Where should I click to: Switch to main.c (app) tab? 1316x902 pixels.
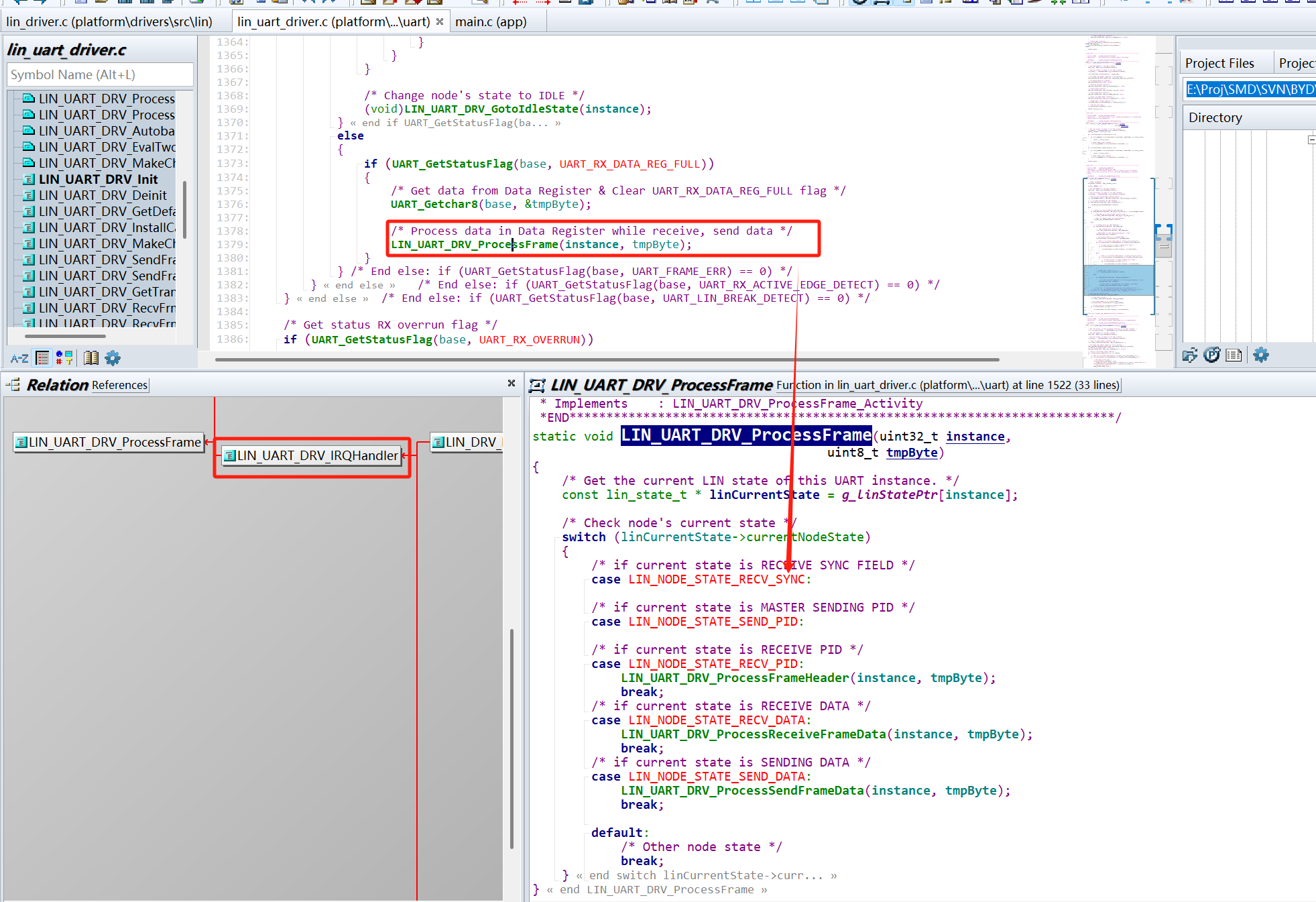click(x=491, y=21)
